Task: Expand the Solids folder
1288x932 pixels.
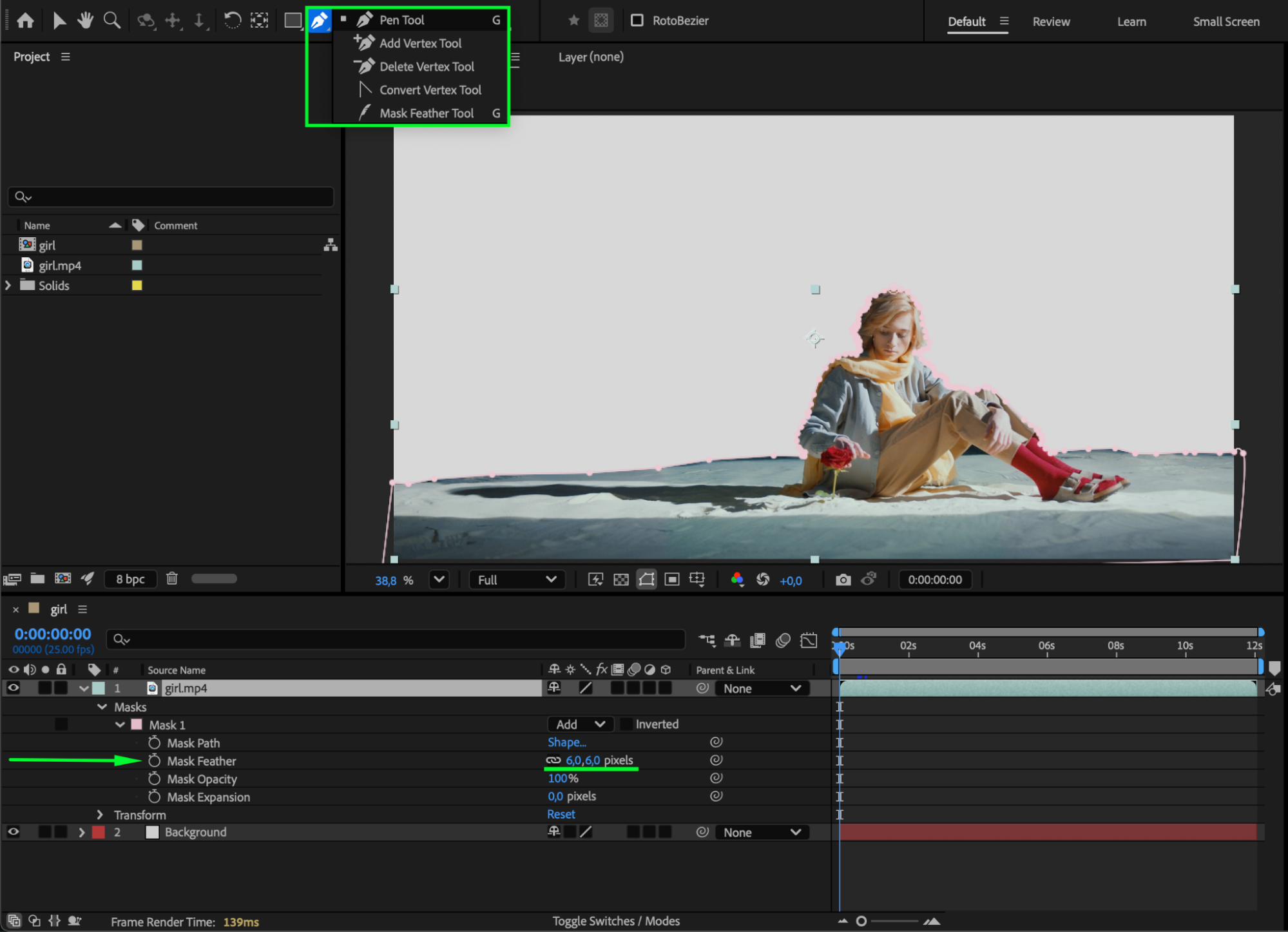Action: click(x=8, y=286)
